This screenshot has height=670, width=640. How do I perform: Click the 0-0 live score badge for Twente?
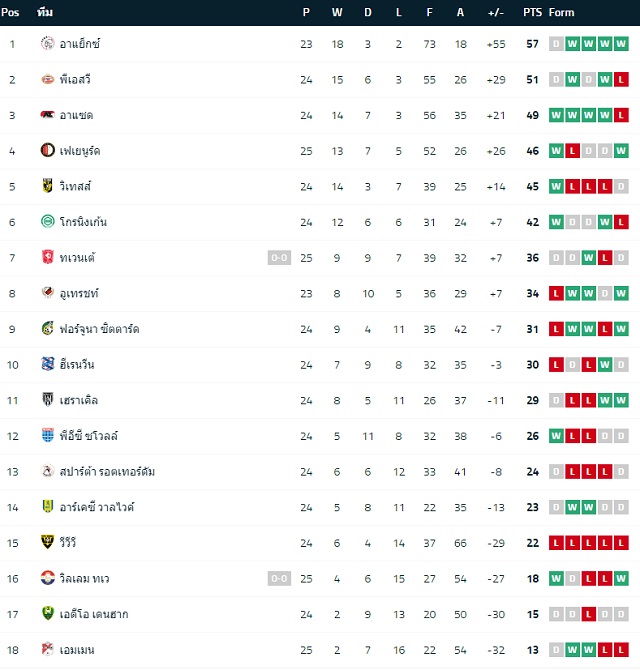click(279, 258)
